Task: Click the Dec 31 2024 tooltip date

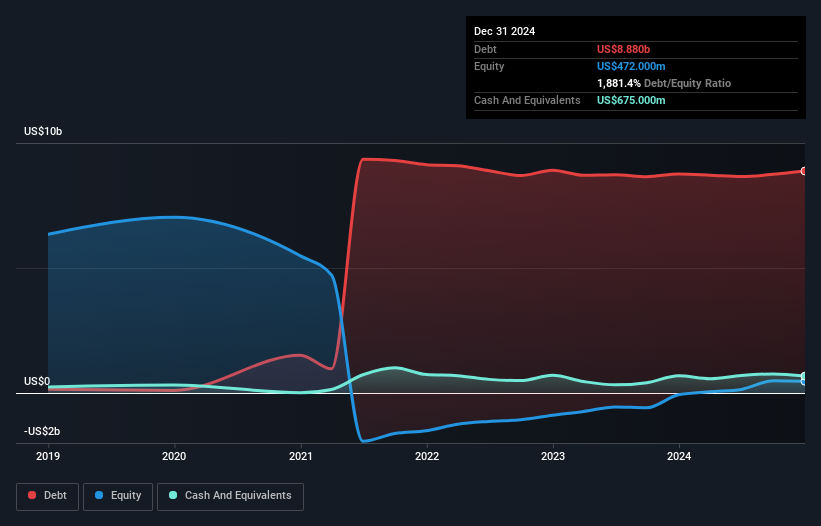Action: (504, 31)
